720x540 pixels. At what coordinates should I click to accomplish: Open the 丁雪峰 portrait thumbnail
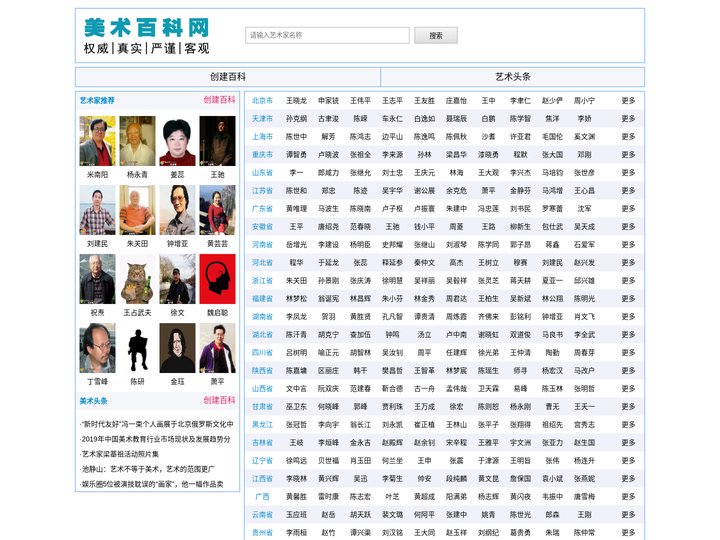97,348
